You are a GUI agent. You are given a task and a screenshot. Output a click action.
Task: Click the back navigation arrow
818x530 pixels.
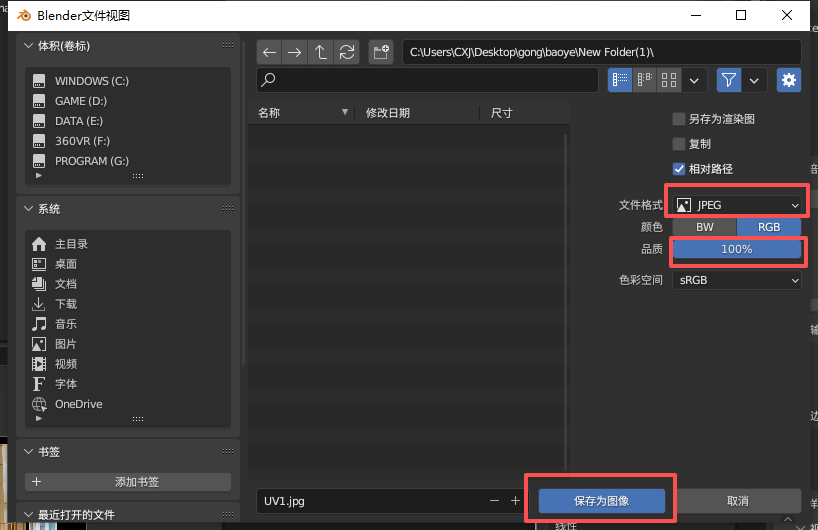(x=269, y=52)
